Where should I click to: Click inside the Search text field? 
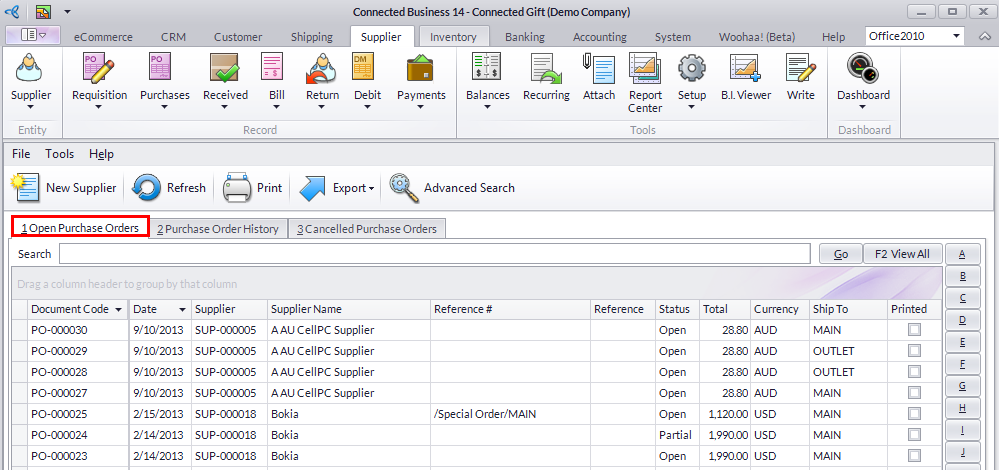(x=435, y=254)
